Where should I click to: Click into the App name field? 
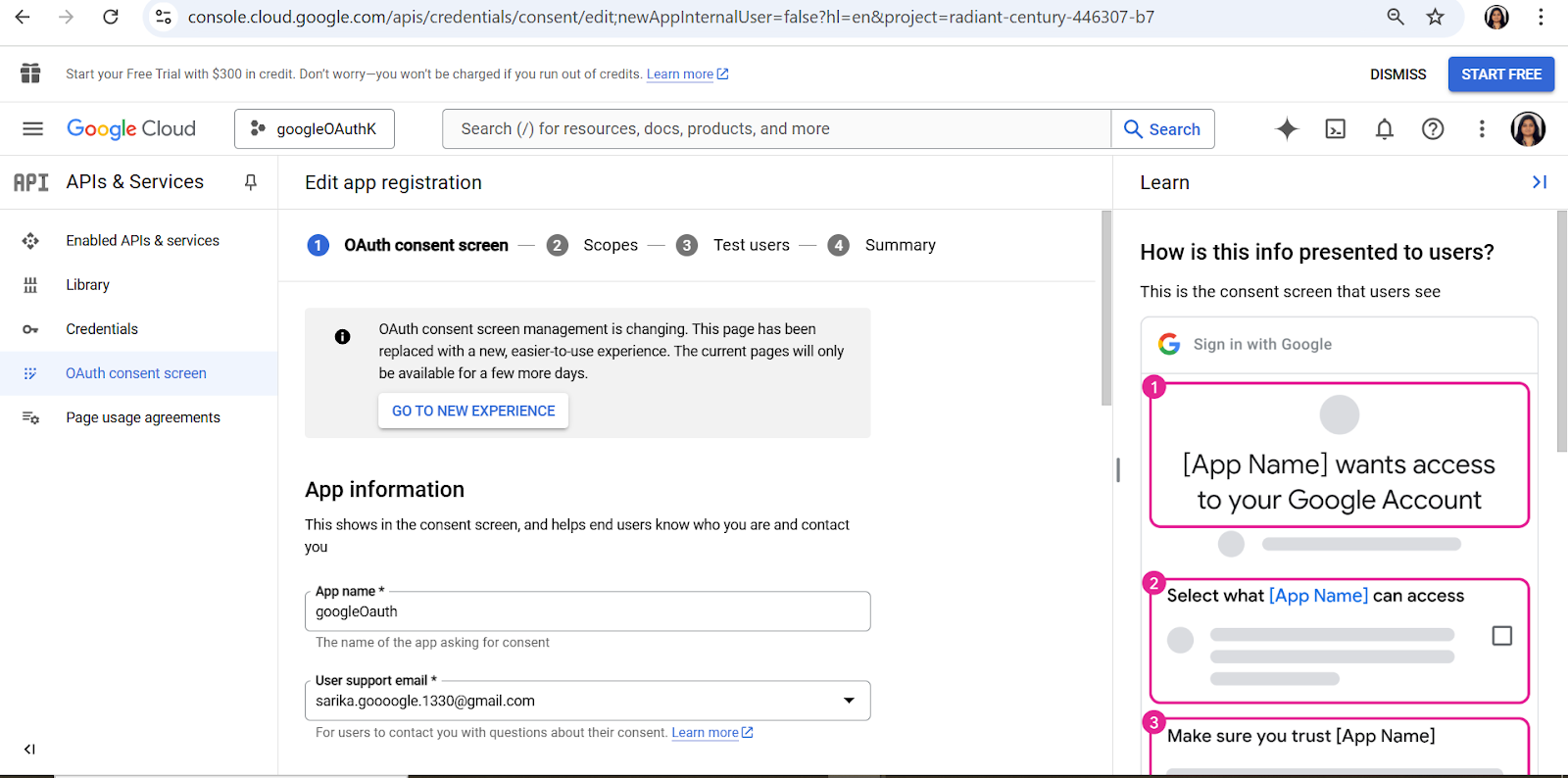tap(587, 611)
